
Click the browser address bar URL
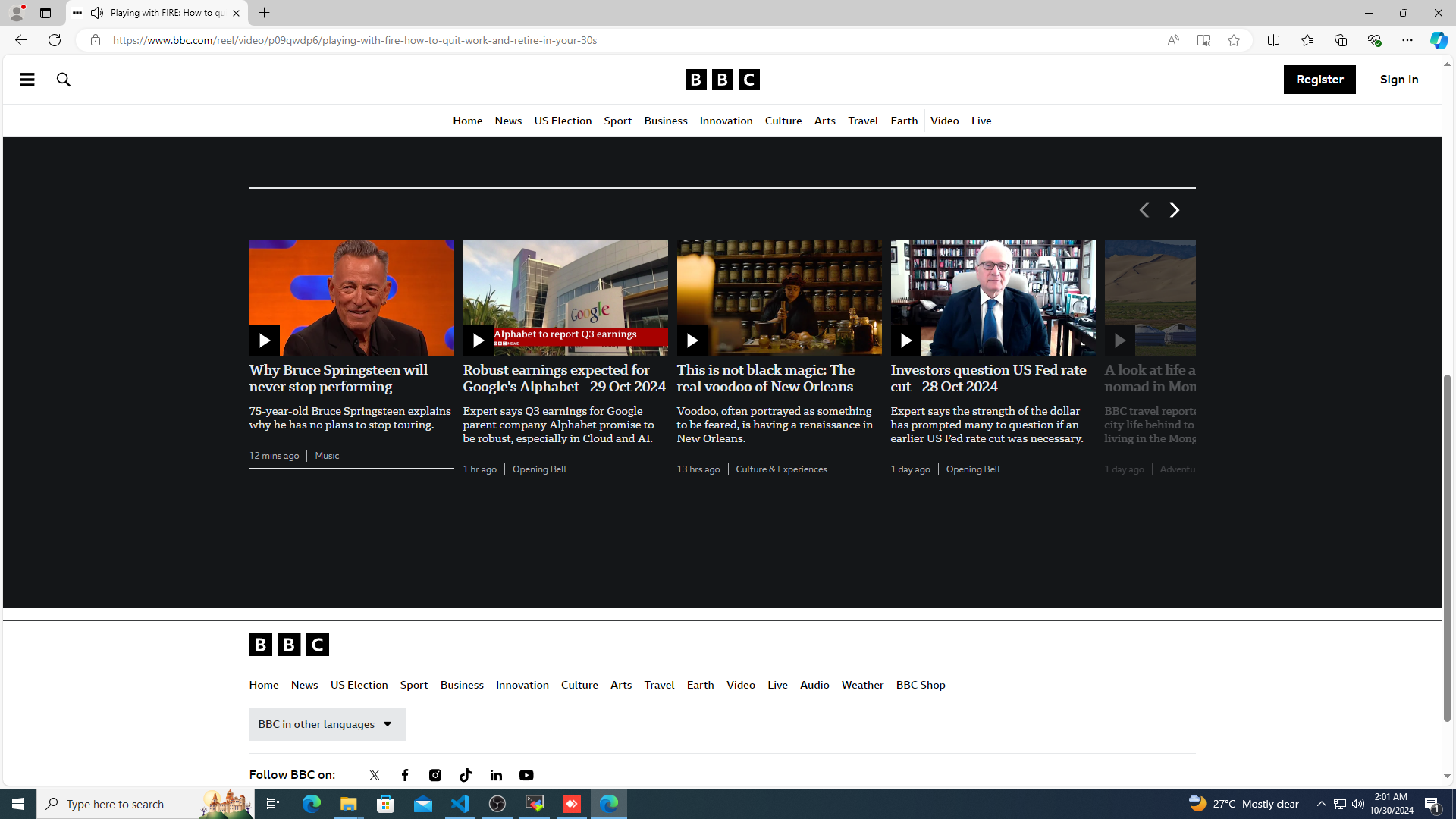(x=355, y=40)
